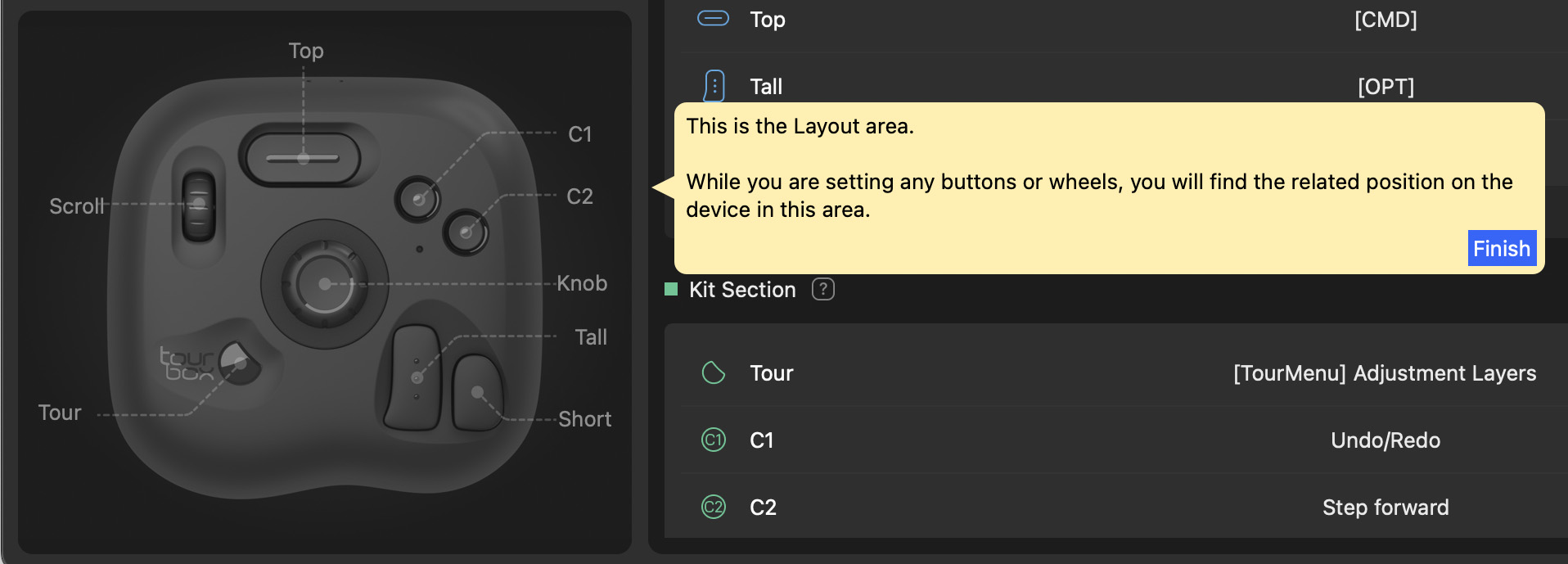This screenshot has width=1568, height=564.
Task: Click the Kit Section help question mark
Action: click(x=822, y=289)
